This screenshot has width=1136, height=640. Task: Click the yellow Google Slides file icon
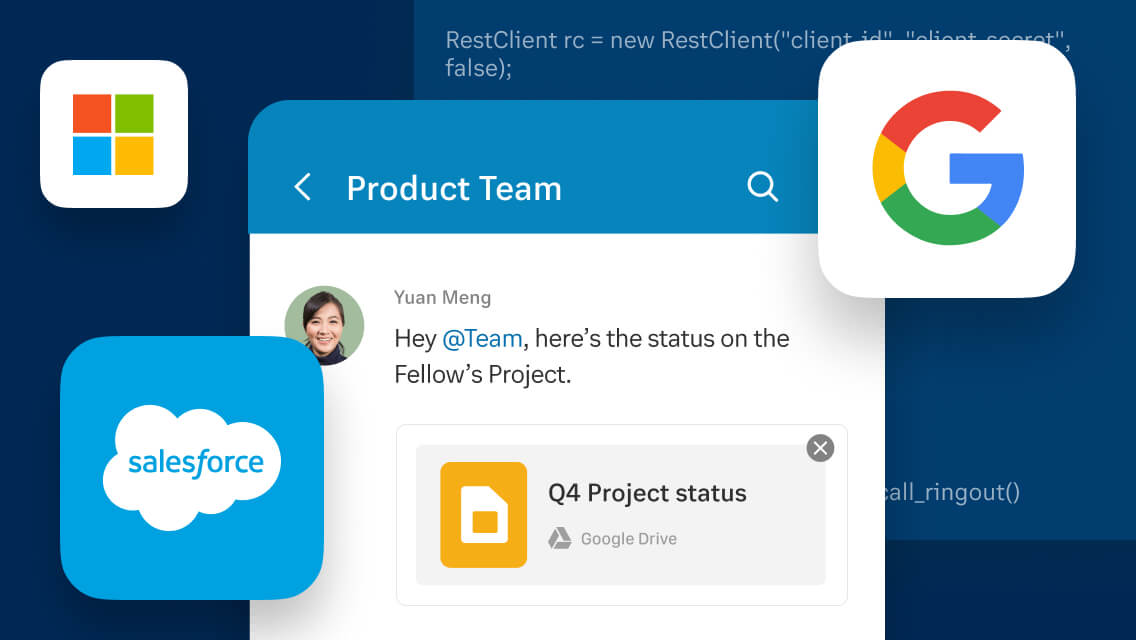(x=483, y=515)
